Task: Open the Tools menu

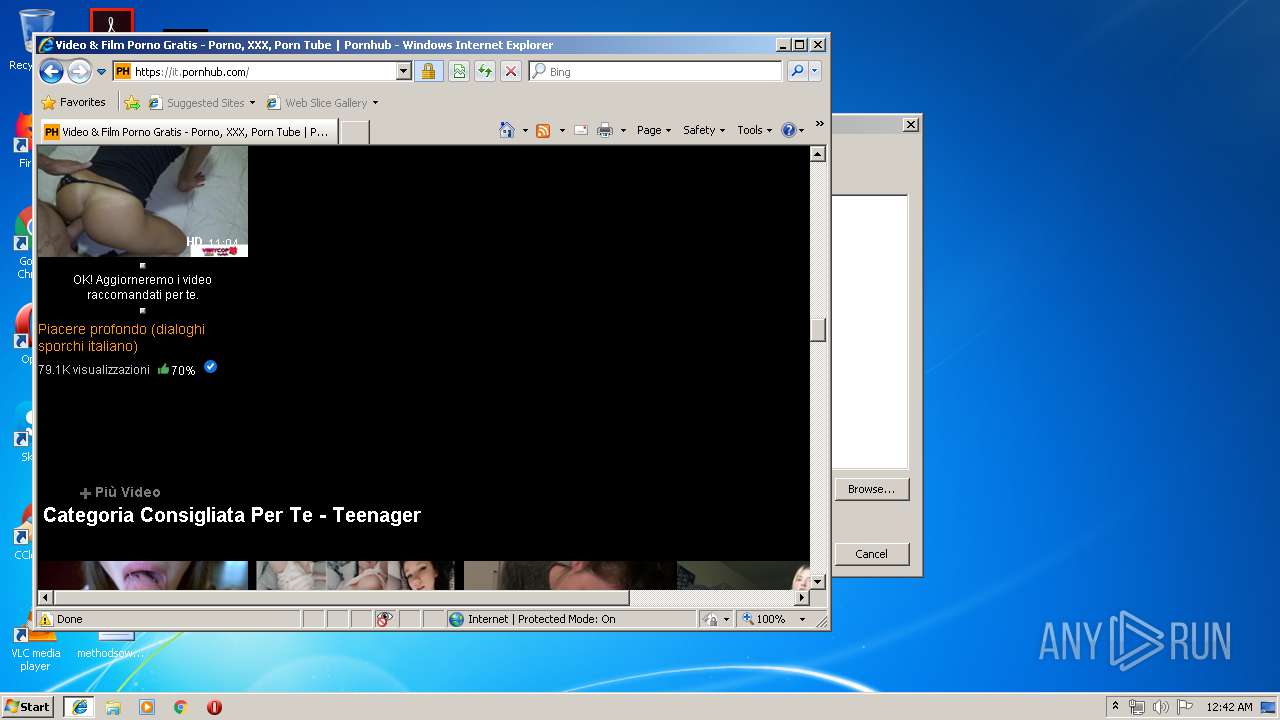Action: (x=755, y=130)
